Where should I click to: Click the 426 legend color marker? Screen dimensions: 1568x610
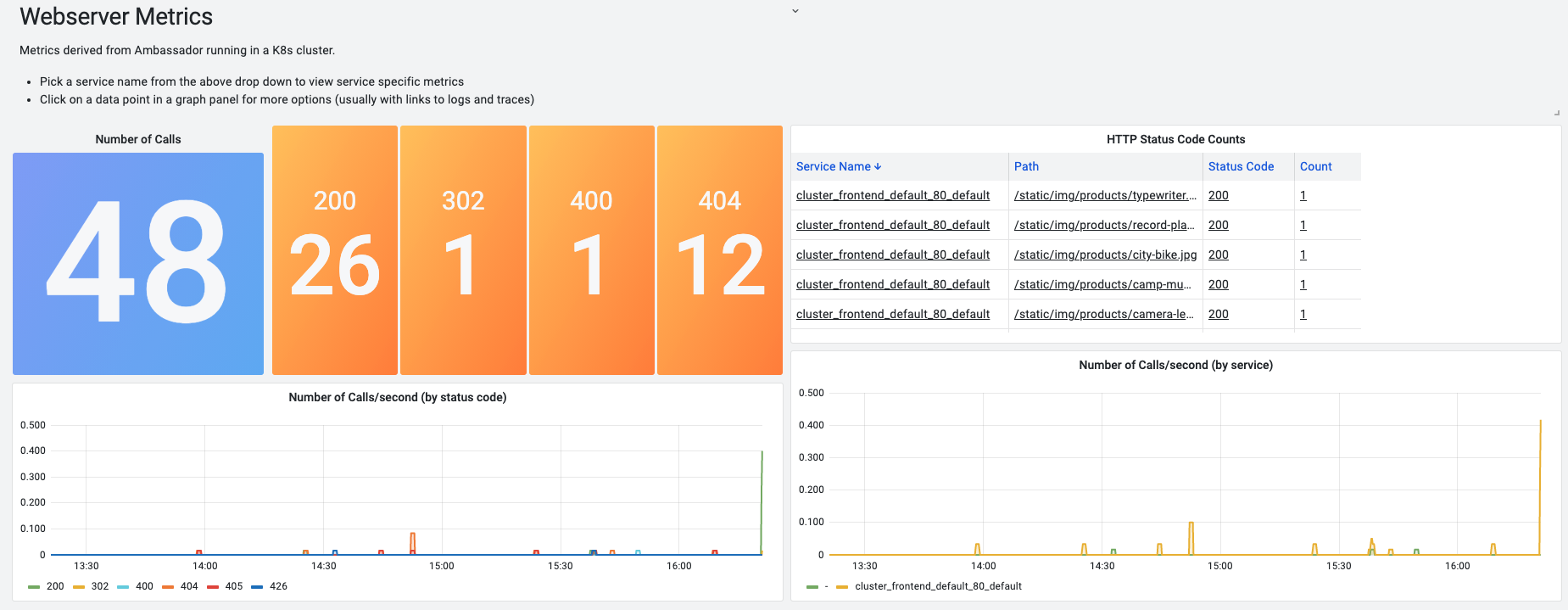(257, 587)
